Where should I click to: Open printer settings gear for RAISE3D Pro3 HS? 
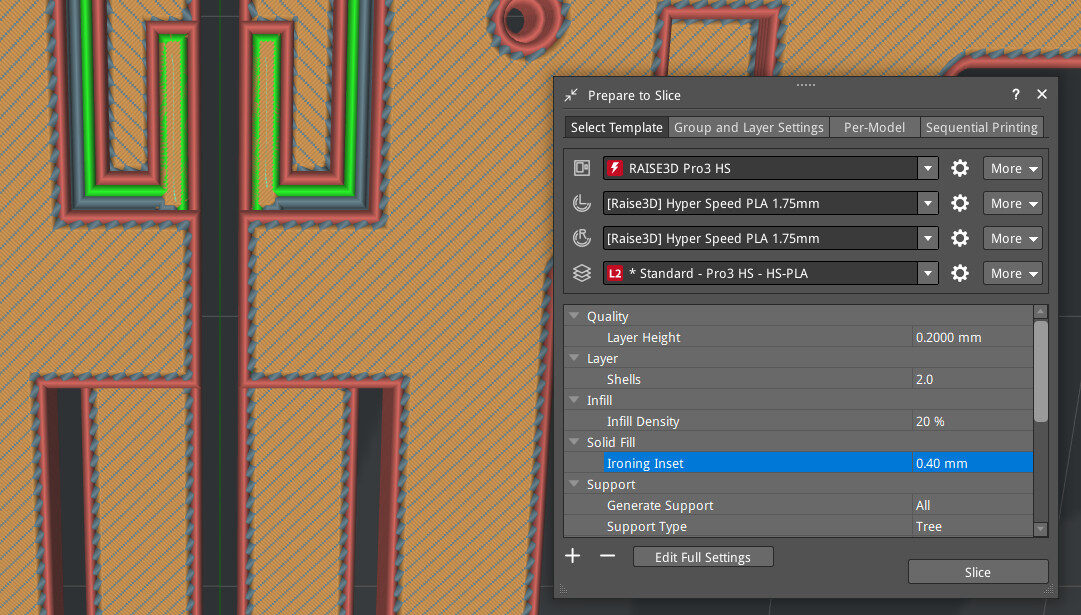[x=960, y=168]
